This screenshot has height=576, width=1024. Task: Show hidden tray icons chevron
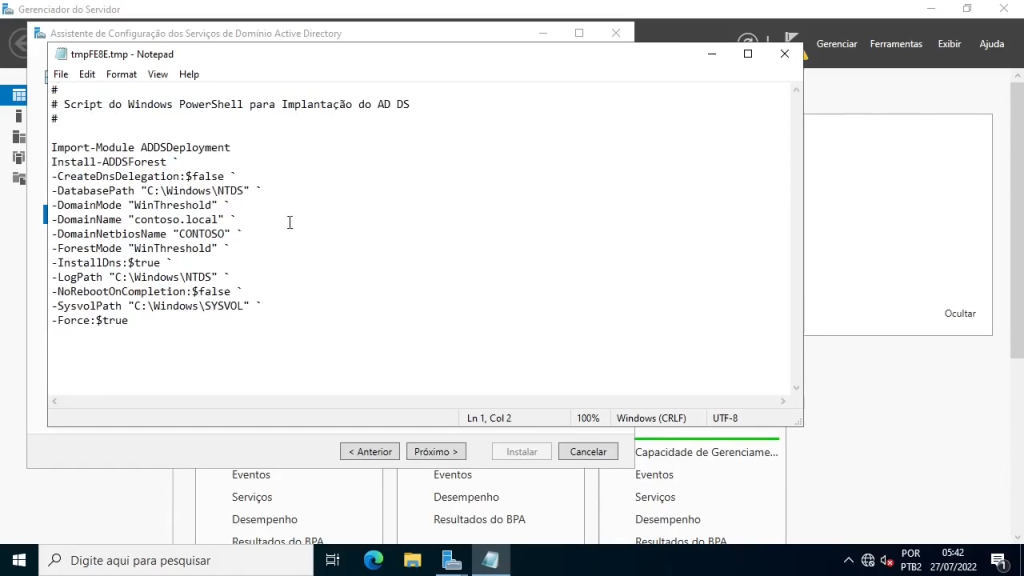[848, 560]
